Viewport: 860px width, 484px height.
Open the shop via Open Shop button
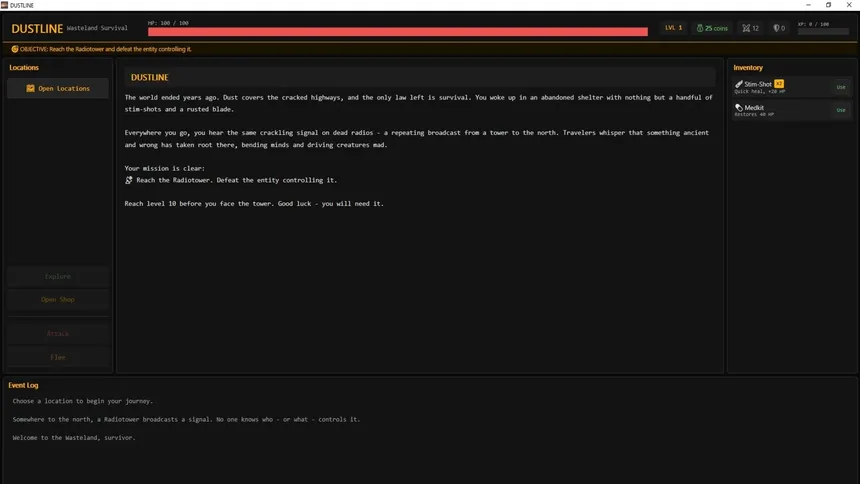click(x=58, y=300)
